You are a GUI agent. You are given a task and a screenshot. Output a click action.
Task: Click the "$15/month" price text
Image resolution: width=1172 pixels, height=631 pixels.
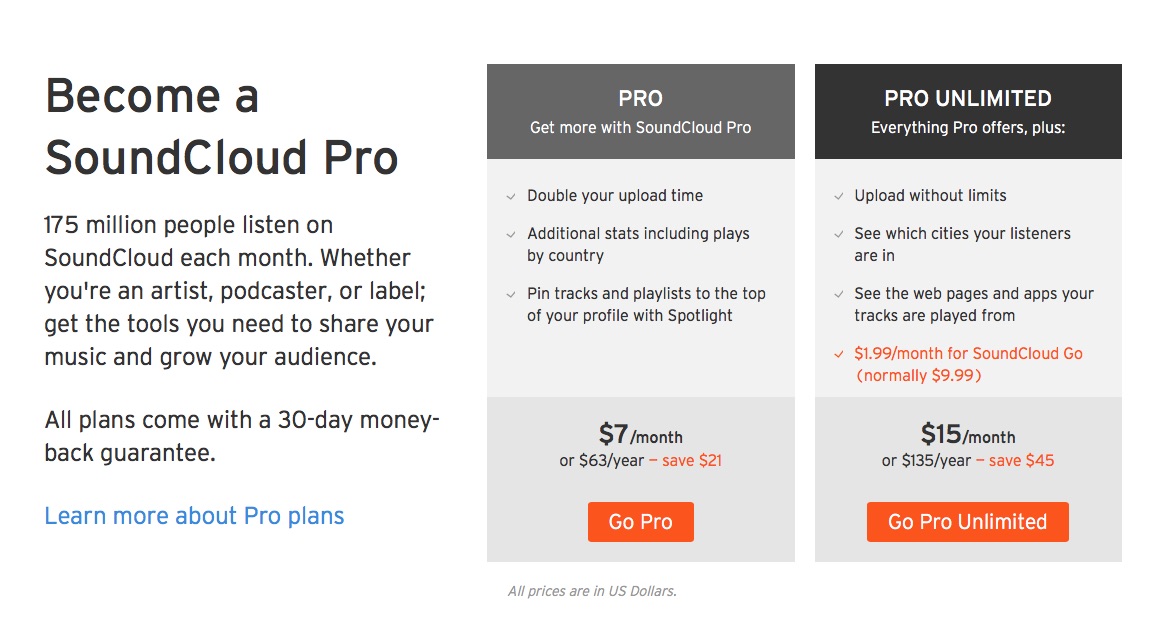click(x=967, y=435)
